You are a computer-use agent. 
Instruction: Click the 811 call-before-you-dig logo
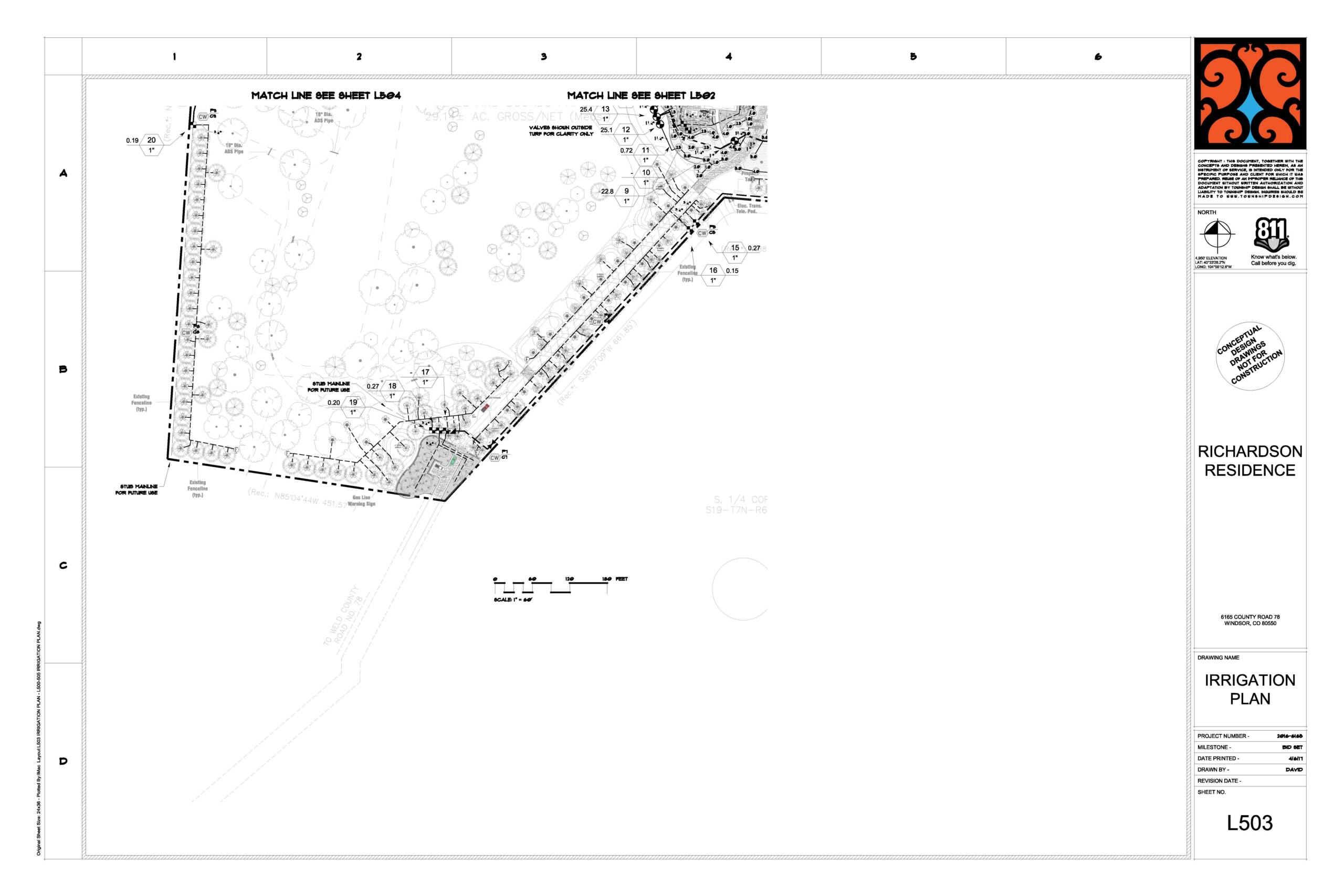point(1271,234)
